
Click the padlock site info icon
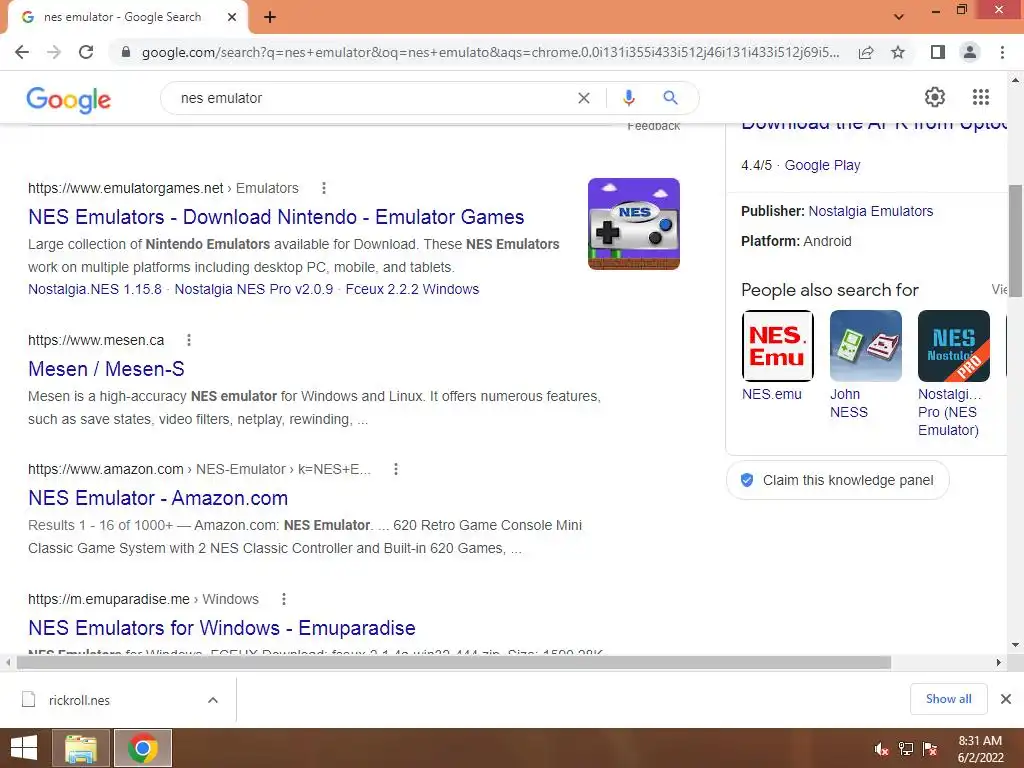(x=126, y=52)
